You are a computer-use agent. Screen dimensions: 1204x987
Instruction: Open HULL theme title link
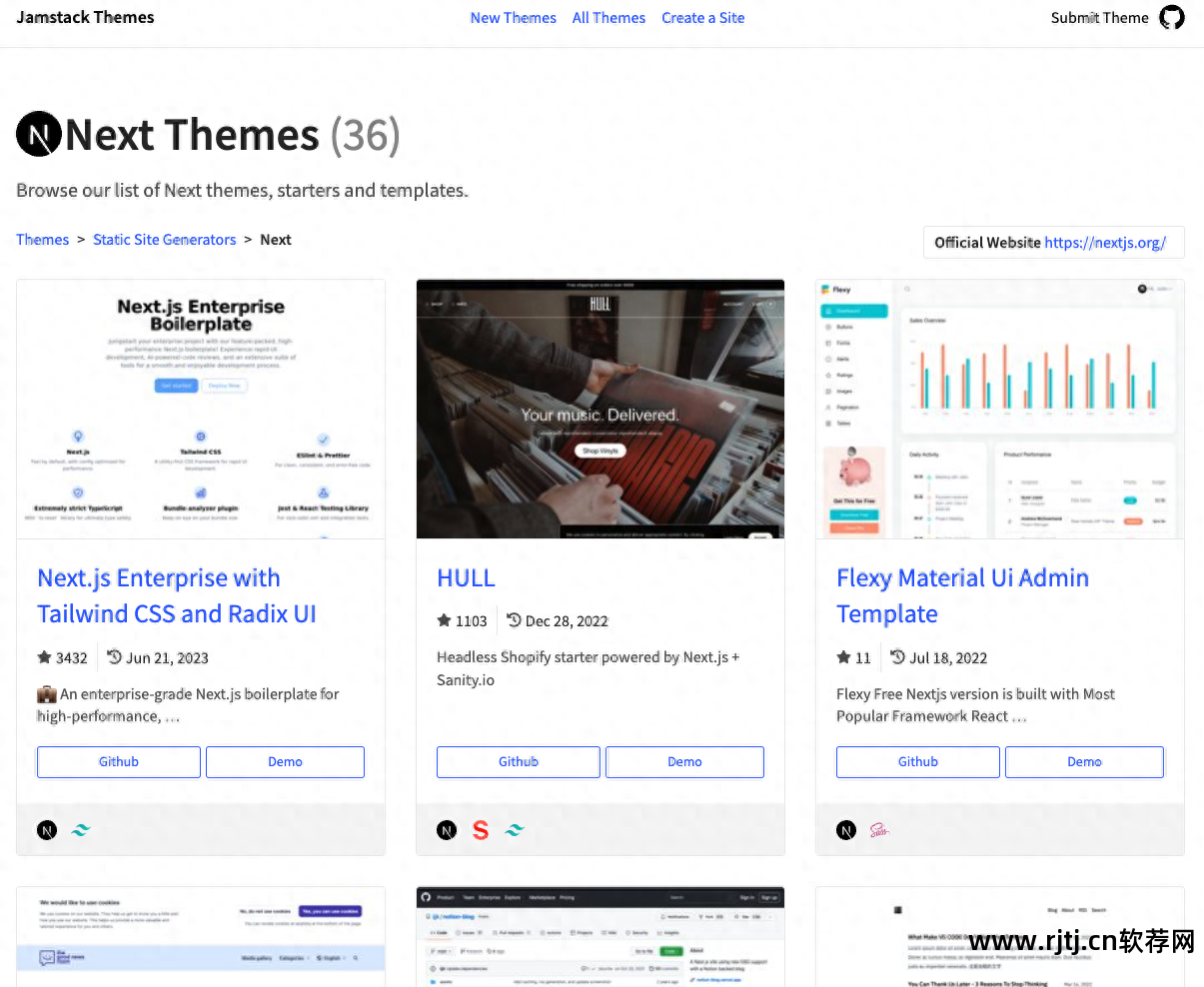pyautogui.click(x=466, y=577)
